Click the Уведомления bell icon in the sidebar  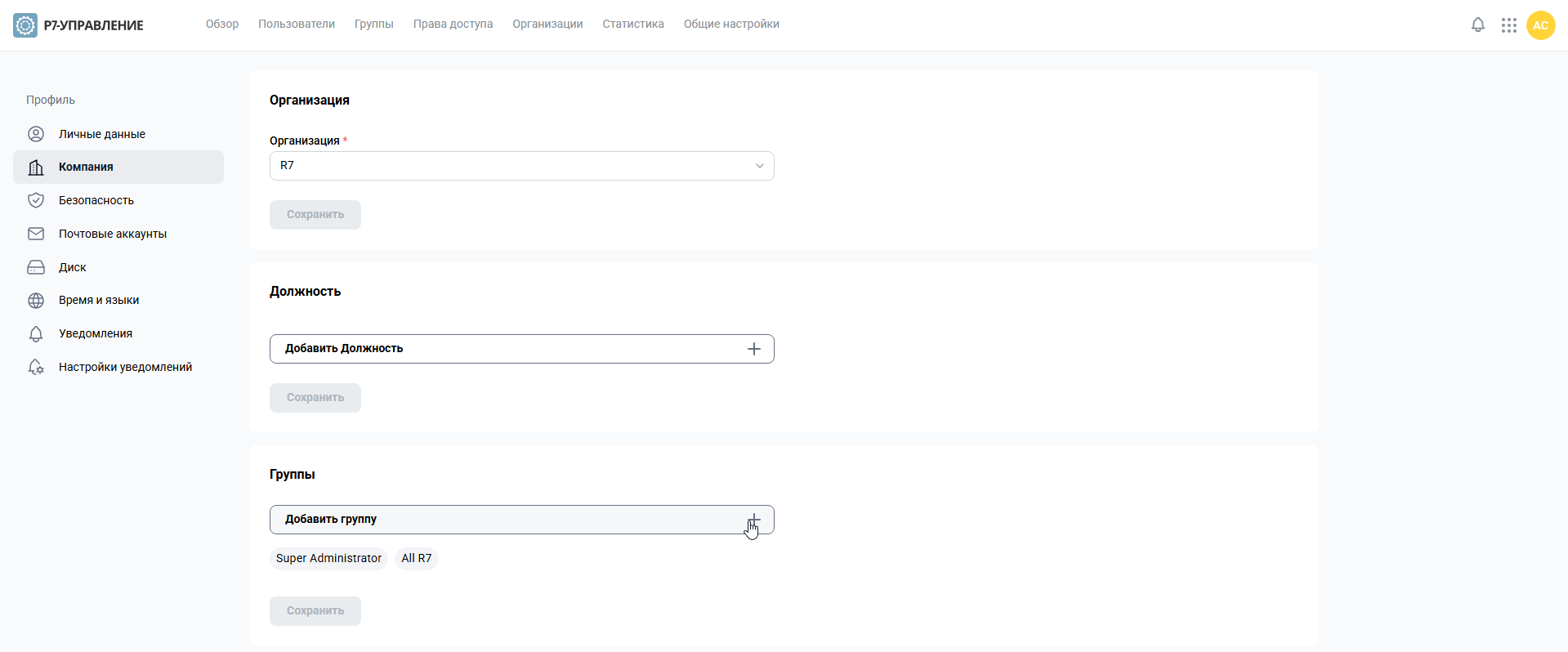[36, 334]
